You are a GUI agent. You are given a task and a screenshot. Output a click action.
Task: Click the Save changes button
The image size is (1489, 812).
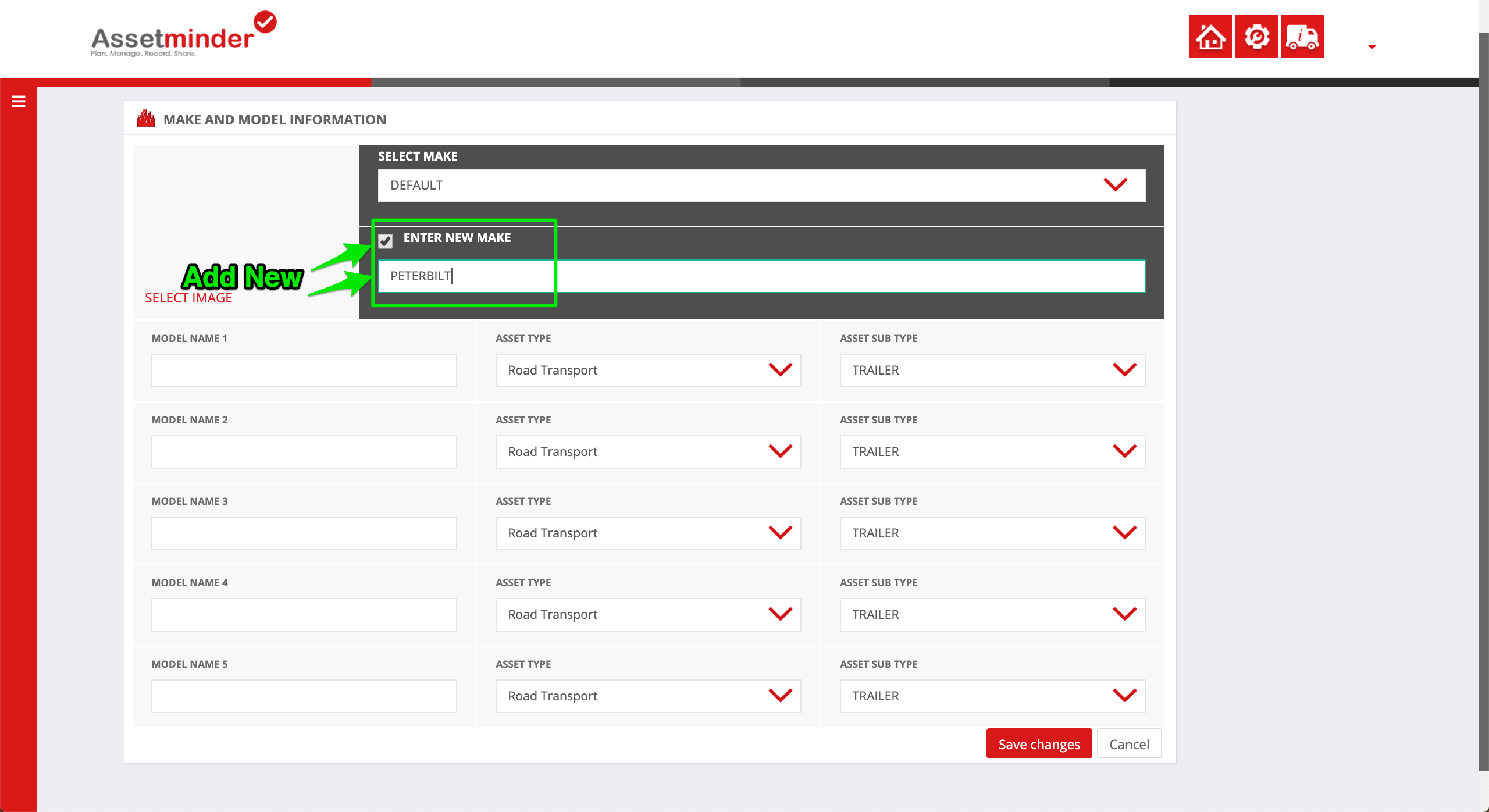[x=1039, y=744]
